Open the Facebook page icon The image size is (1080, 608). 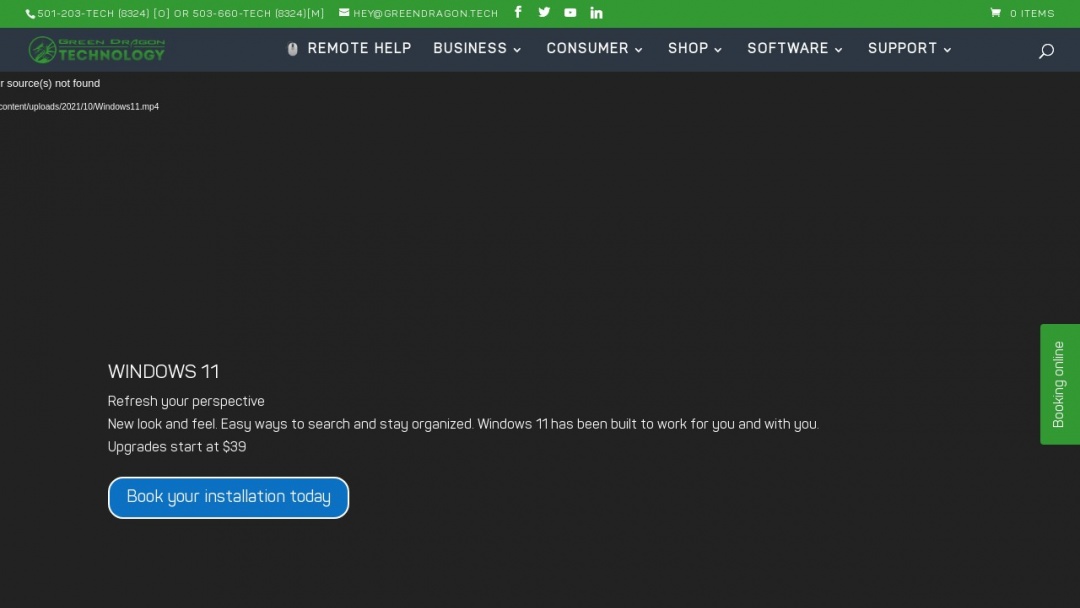[x=518, y=13]
